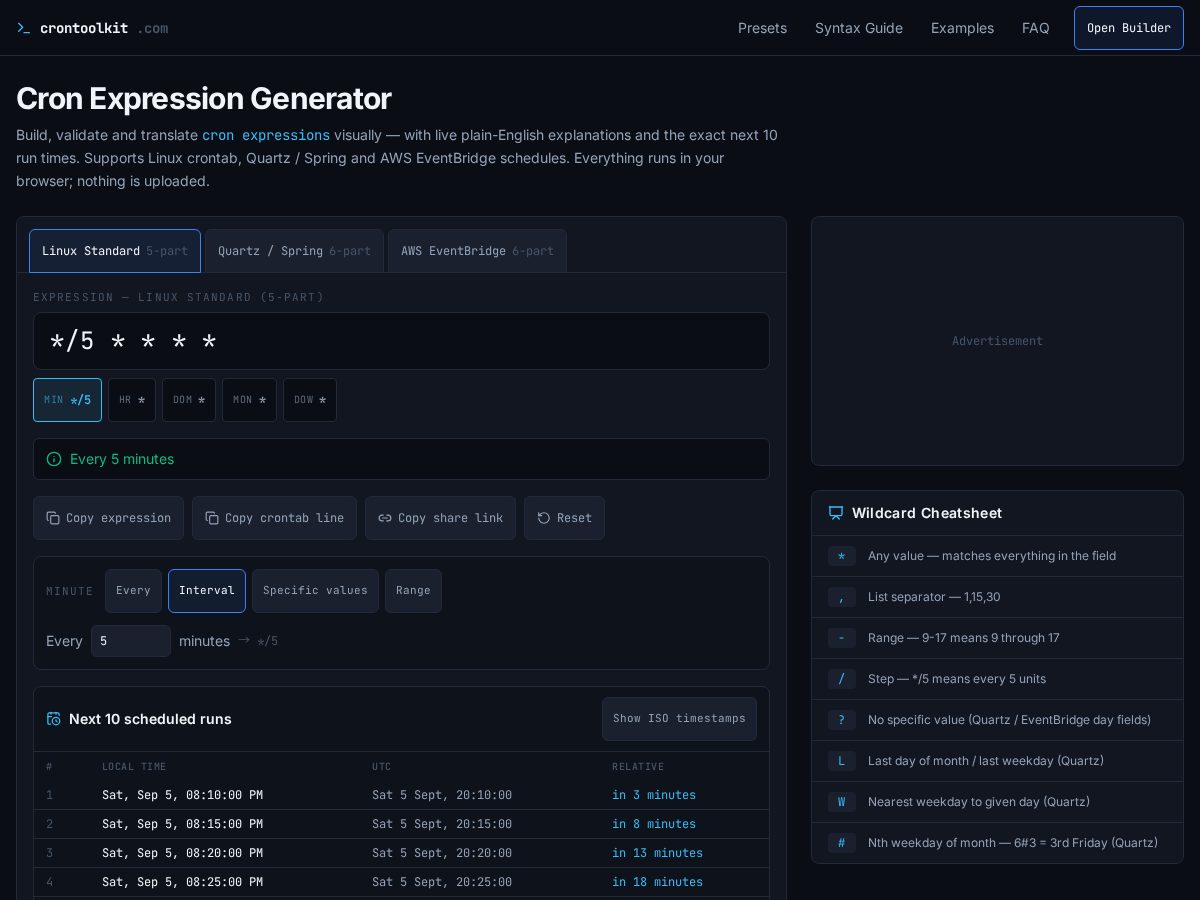Screen dimensions: 1200x900
Task: Click the crontoolkit .com home link
Action: (x=92, y=28)
